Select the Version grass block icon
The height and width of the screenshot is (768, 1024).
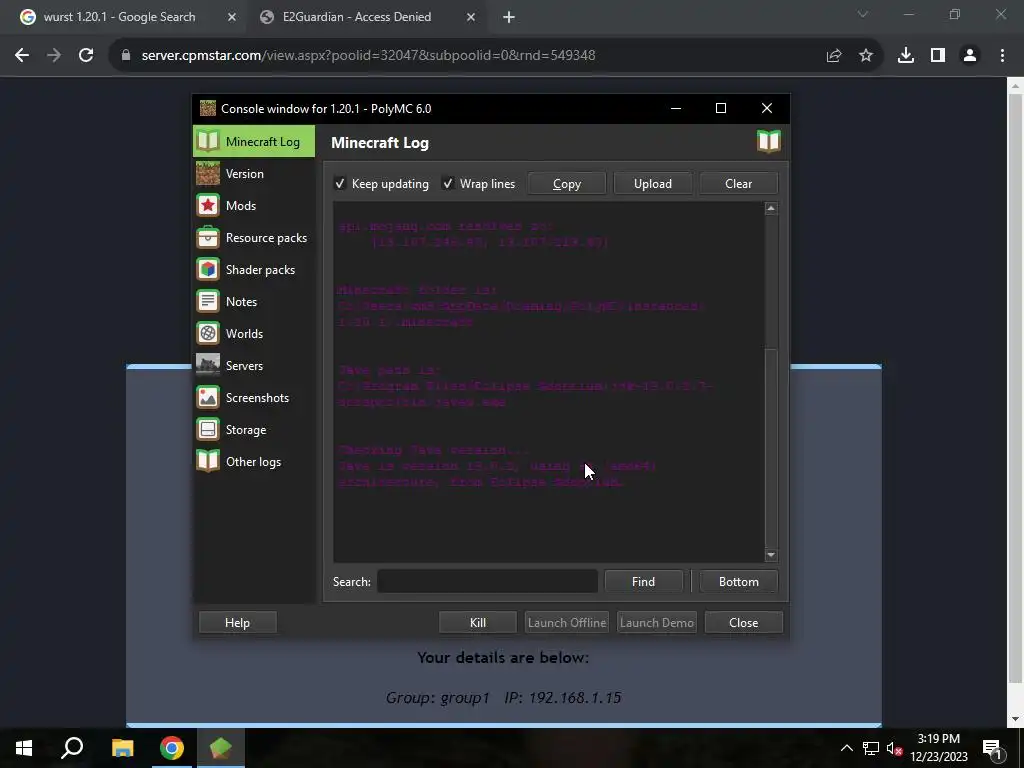(x=208, y=173)
